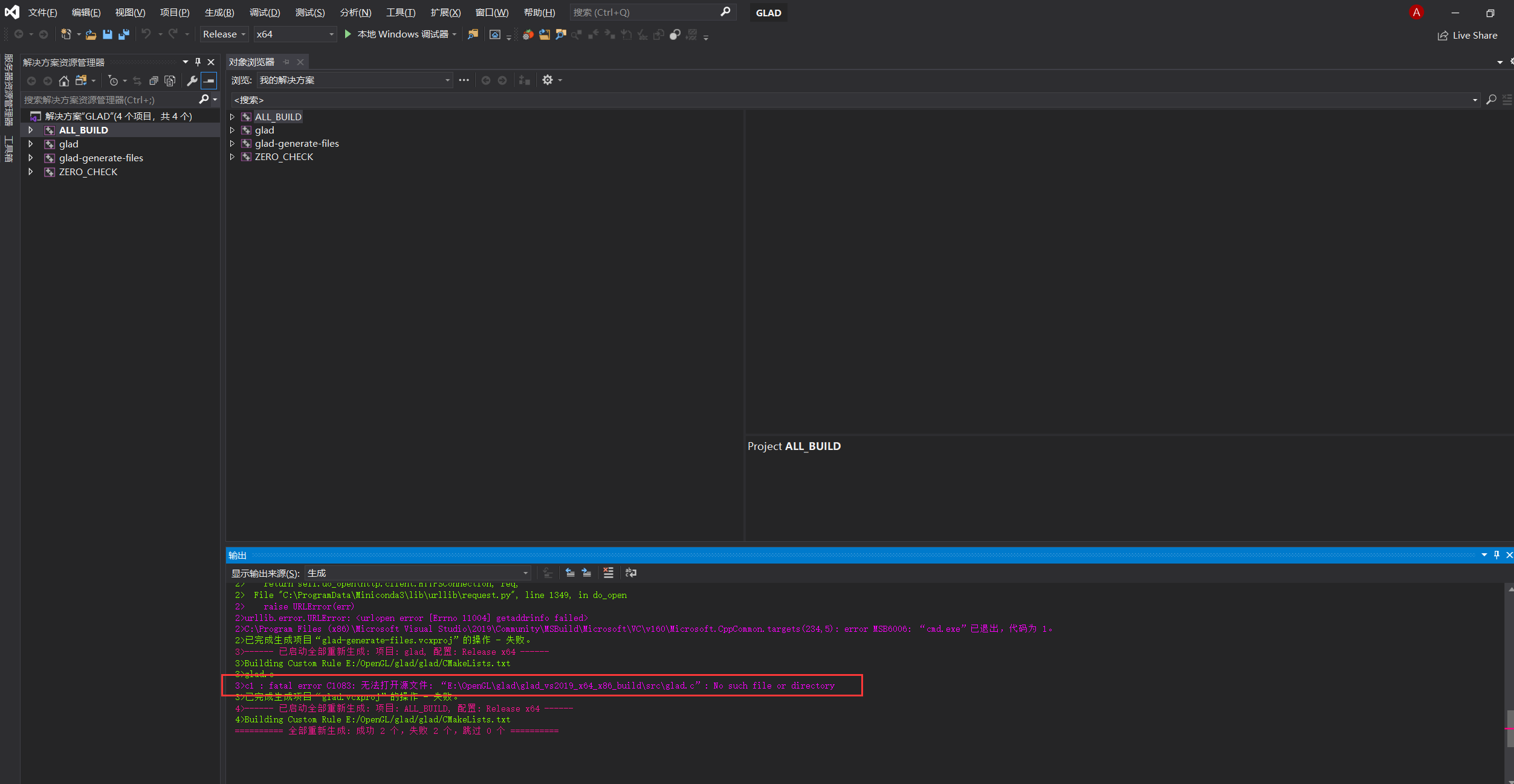The image size is (1514, 784).
Task: Open the 生成(B) build menu
Action: coord(219,13)
